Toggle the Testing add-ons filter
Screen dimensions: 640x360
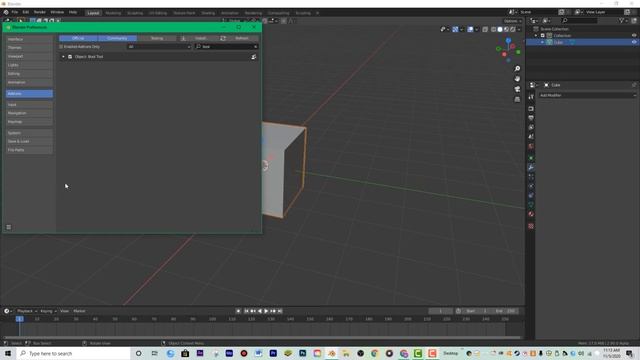point(157,38)
